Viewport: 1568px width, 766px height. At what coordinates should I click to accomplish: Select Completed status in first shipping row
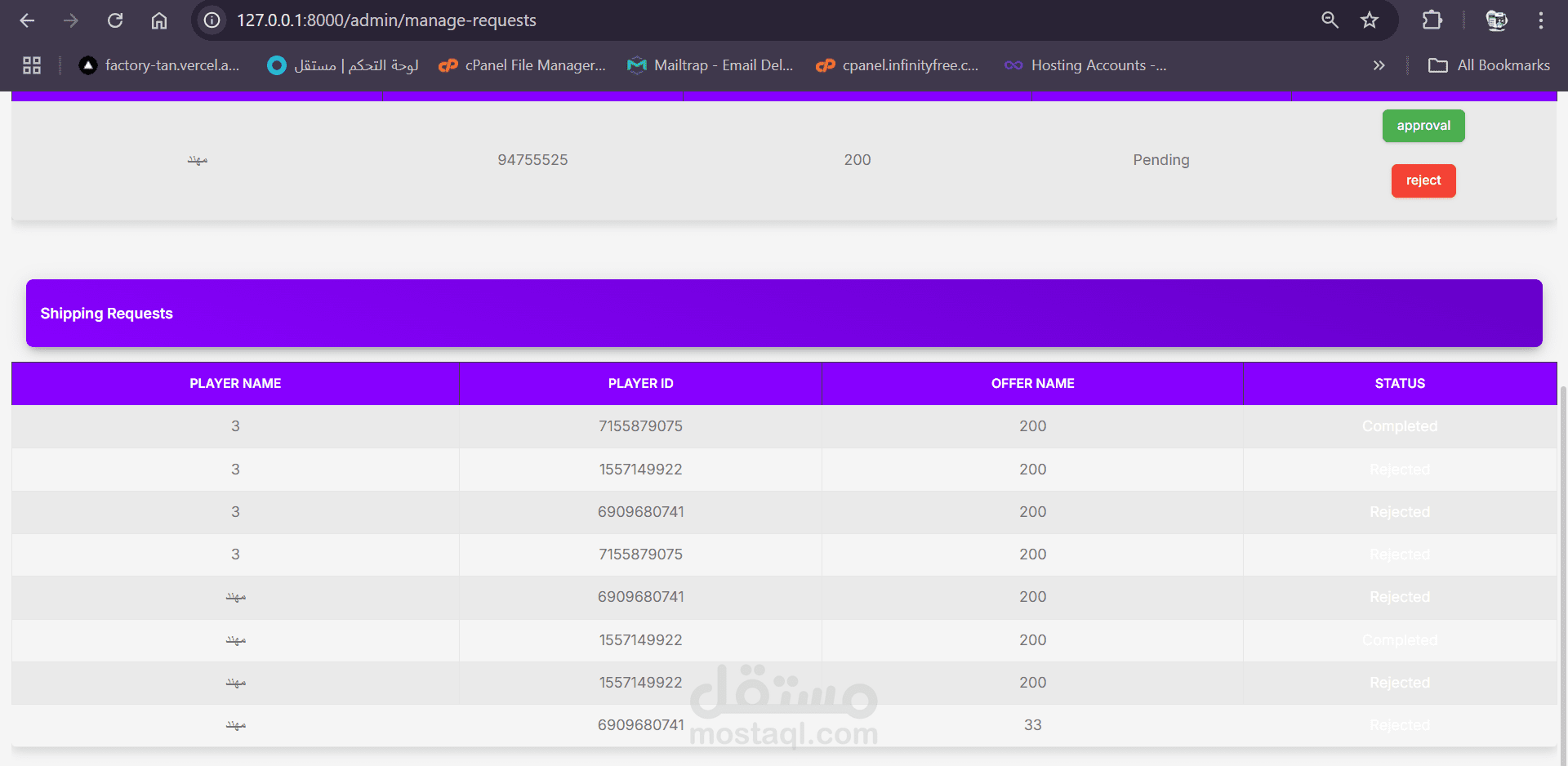pyautogui.click(x=1400, y=426)
